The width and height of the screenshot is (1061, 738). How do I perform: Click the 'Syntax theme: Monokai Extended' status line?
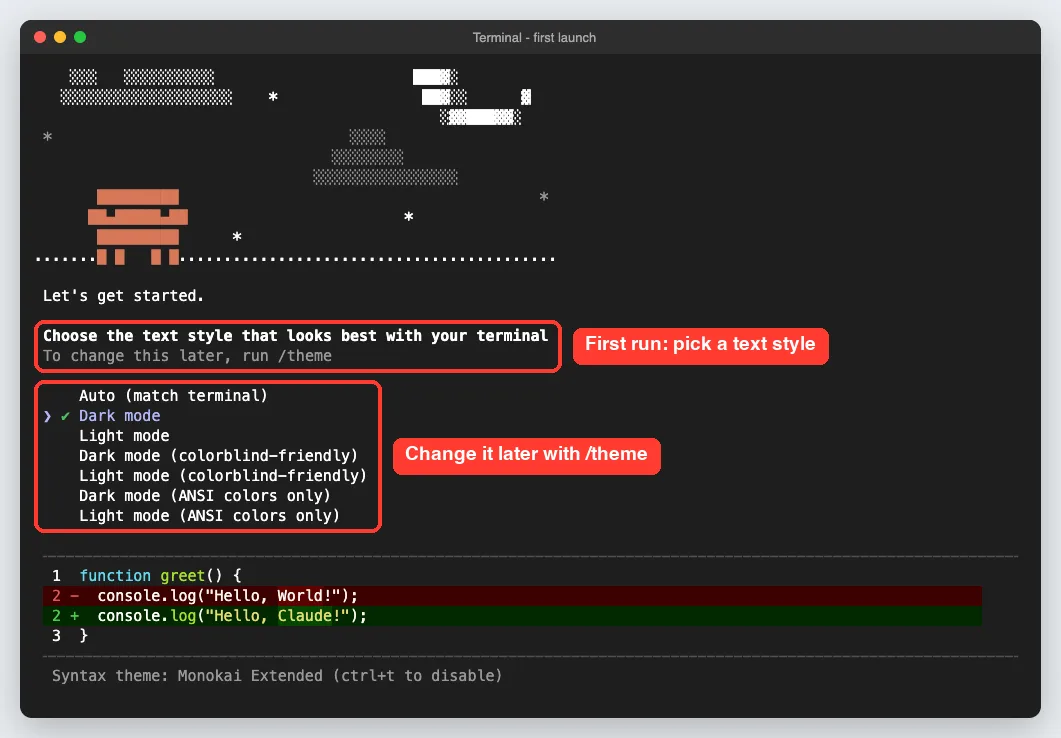click(x=277, y=676)
